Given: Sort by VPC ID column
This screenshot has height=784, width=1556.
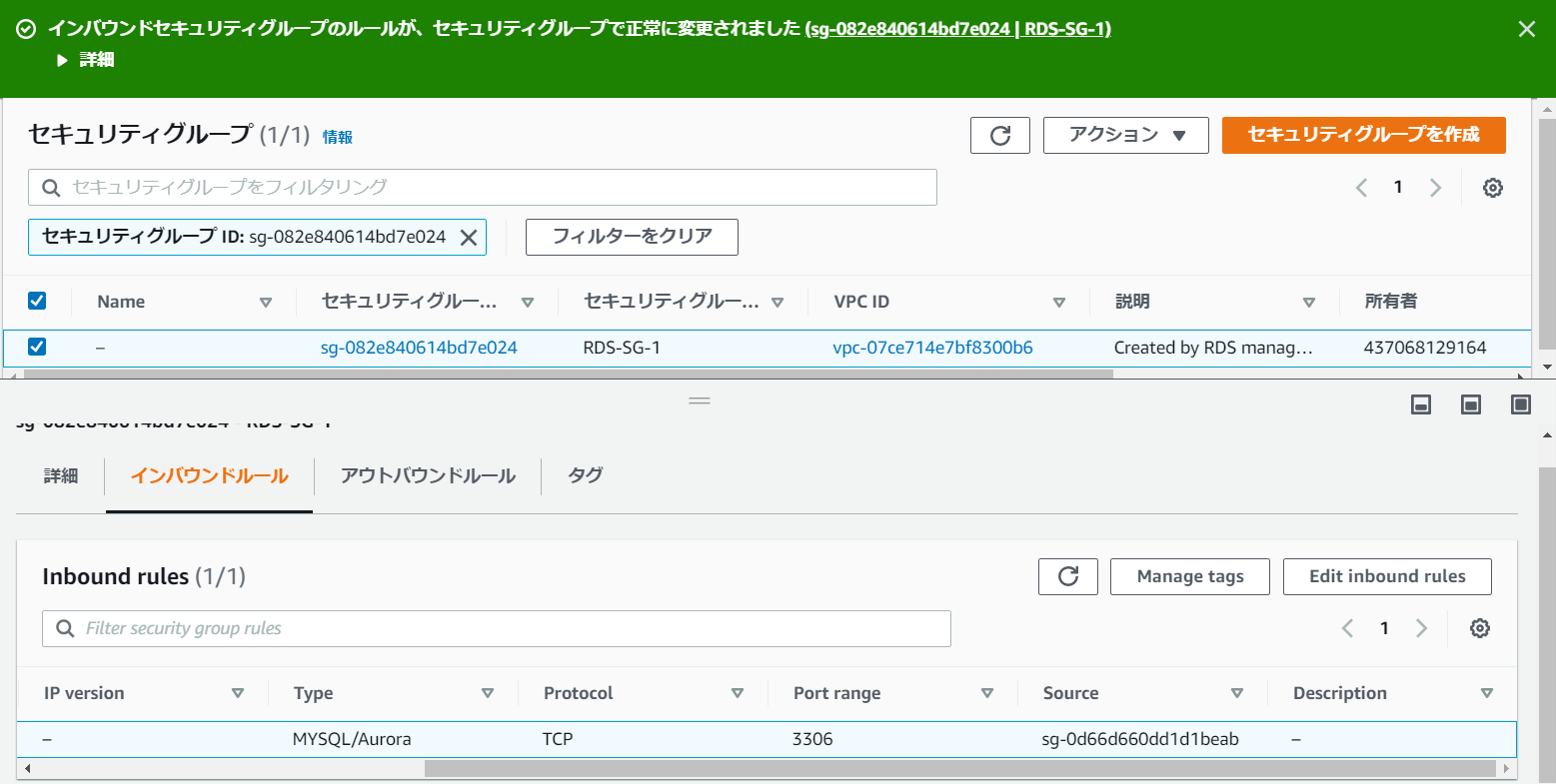Looking at the screenshot, I should tap(1059, 302).
